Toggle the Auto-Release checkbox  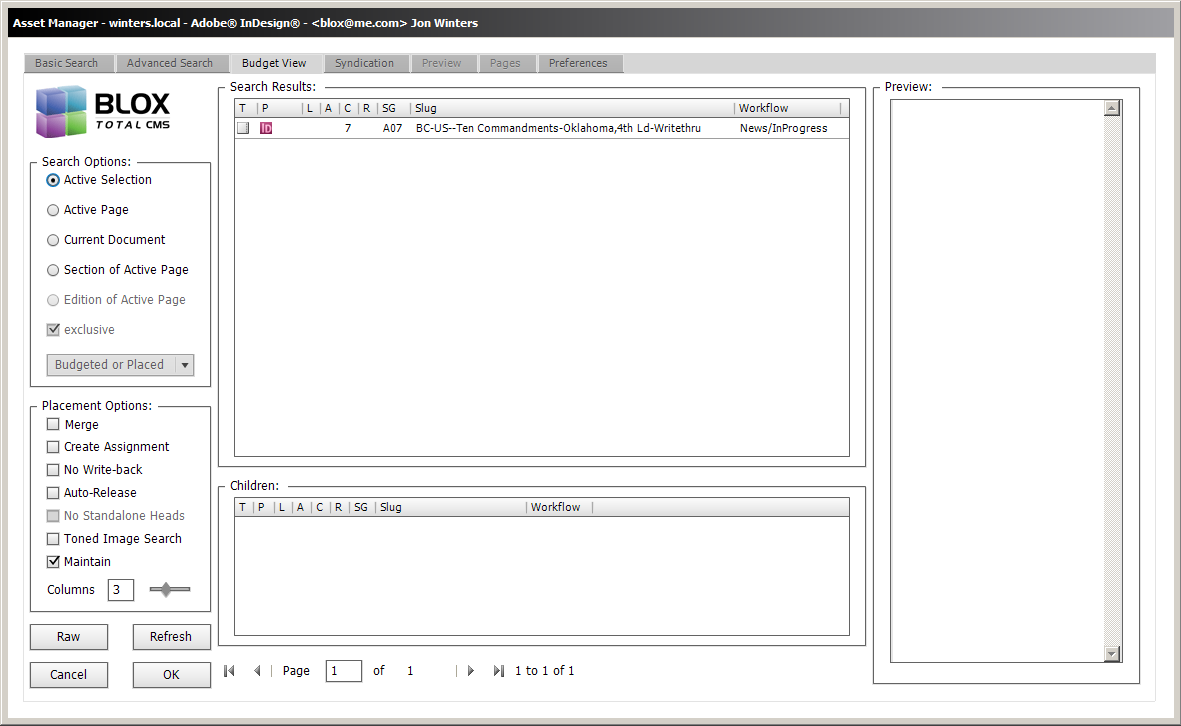(x=54, y=493)
